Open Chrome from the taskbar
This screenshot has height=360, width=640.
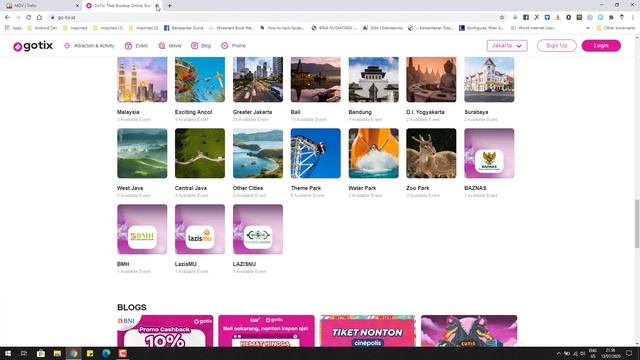click(73, 353)
